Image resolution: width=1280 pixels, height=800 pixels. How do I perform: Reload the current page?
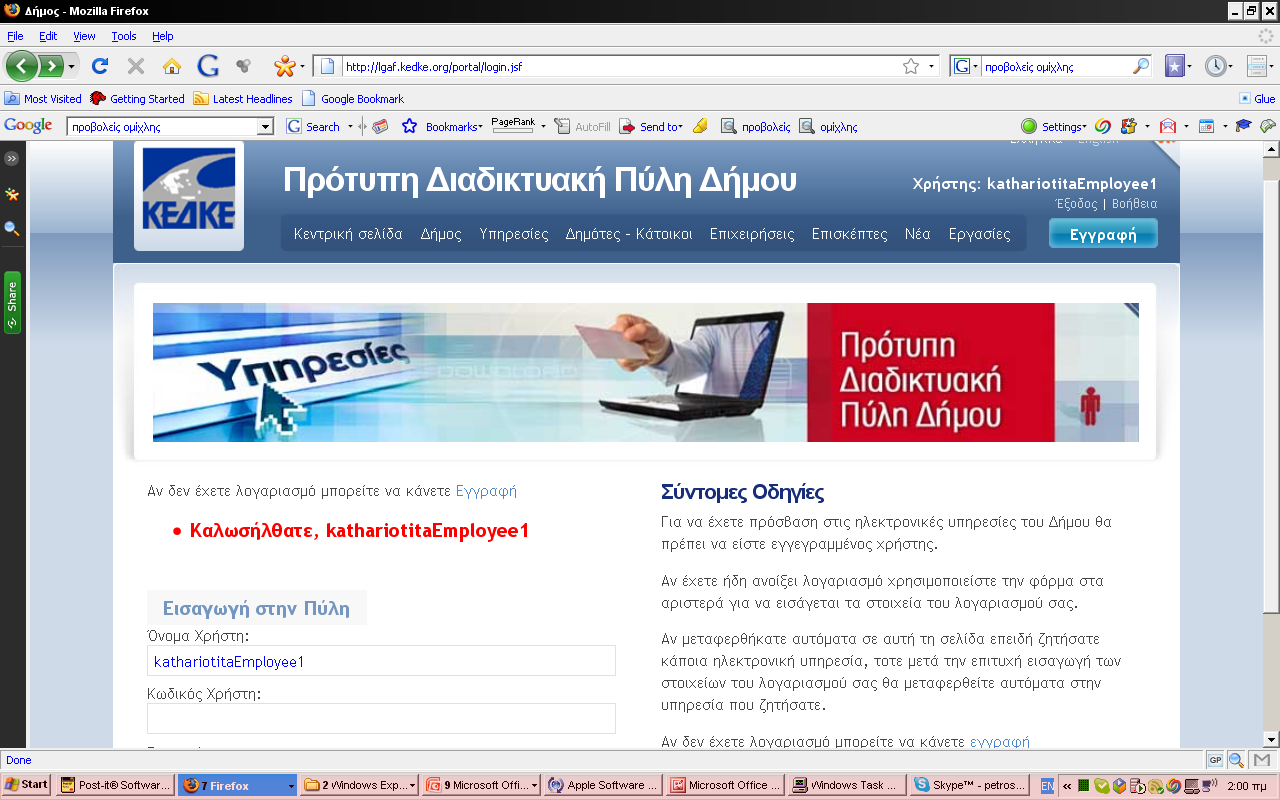pyautogui.click(x=99, y=66)
